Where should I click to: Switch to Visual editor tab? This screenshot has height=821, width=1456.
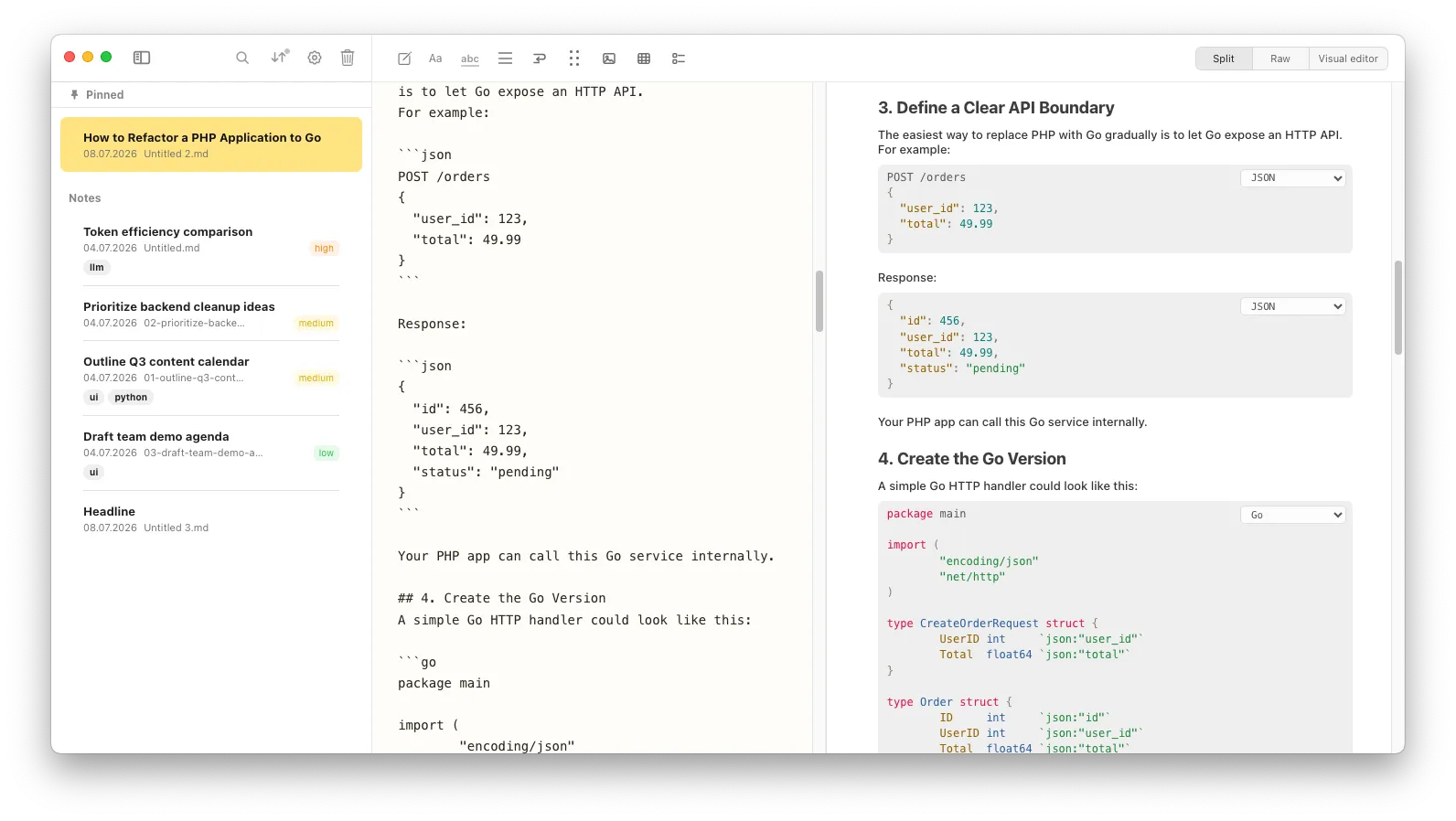tap(1348, 59)
